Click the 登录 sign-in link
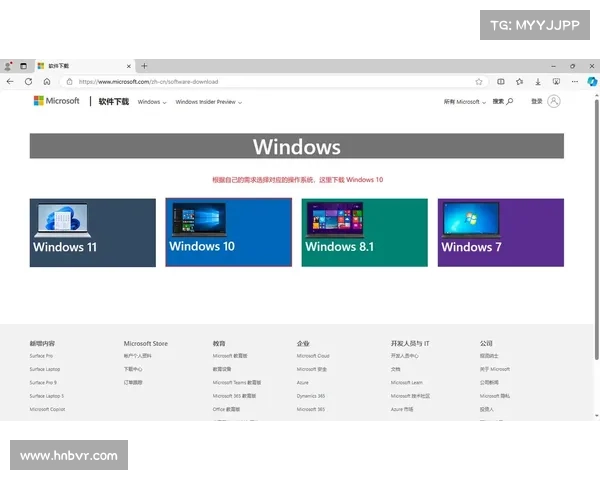600x480 pixels. pyautogui.click(x=536, y=101)
